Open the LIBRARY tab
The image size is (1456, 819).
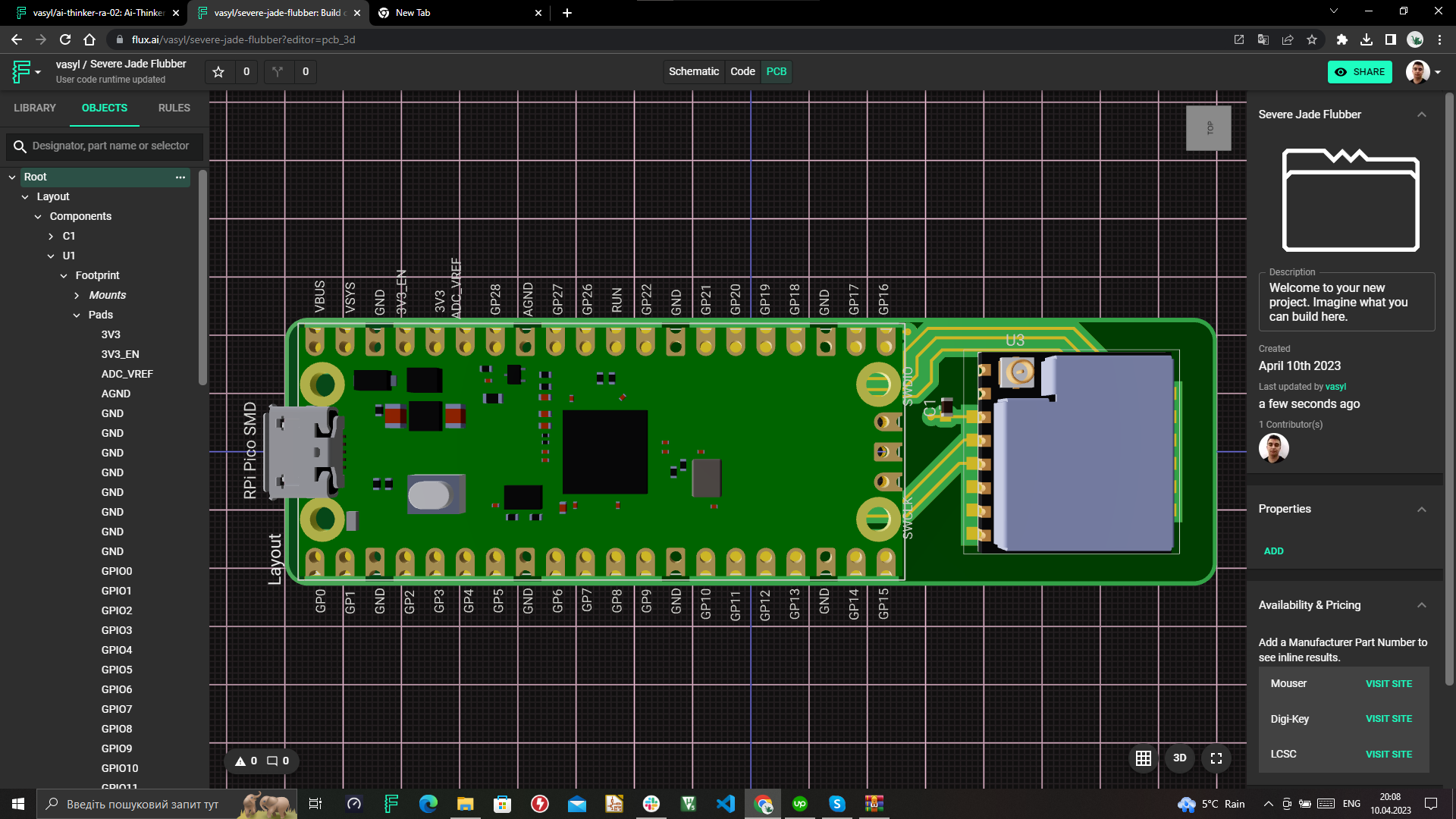point(35,108)
